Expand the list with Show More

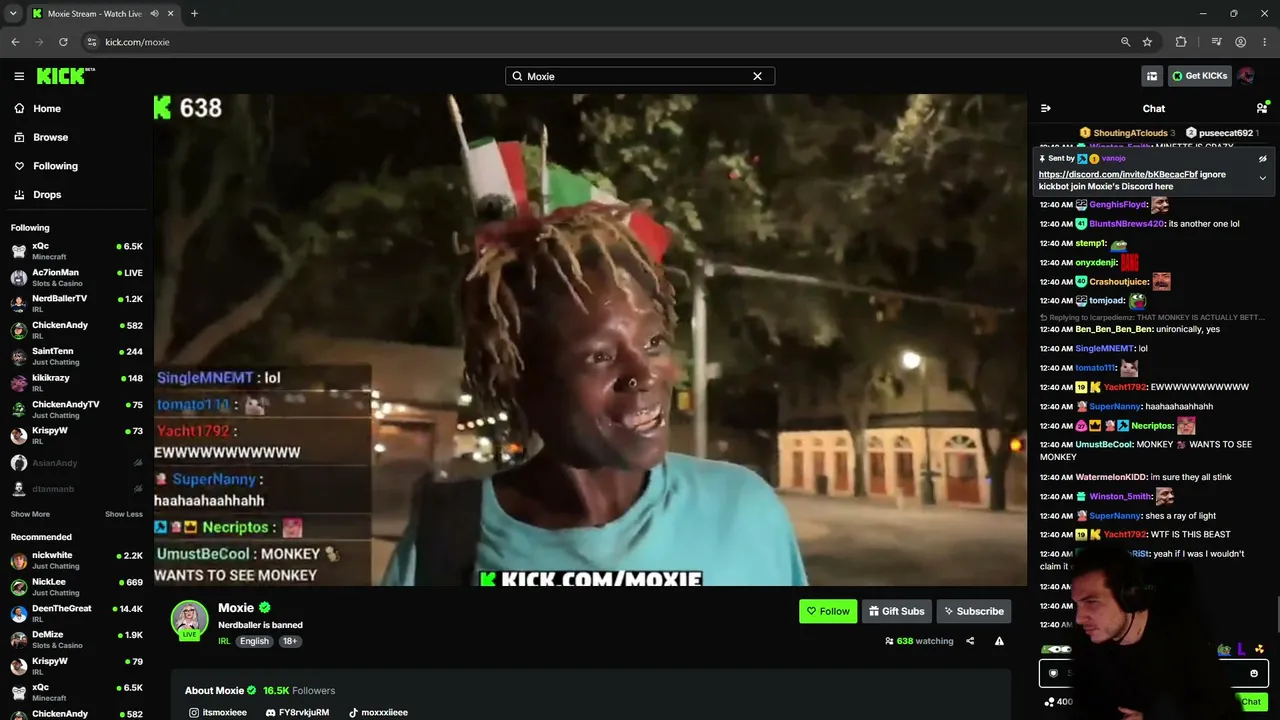click(30, 514)
